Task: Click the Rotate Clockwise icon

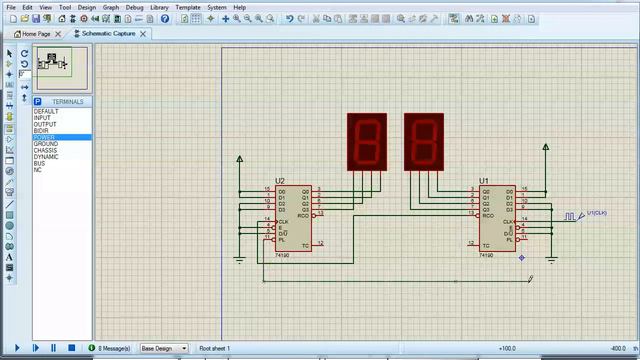Action: click(x=24, y=53)
